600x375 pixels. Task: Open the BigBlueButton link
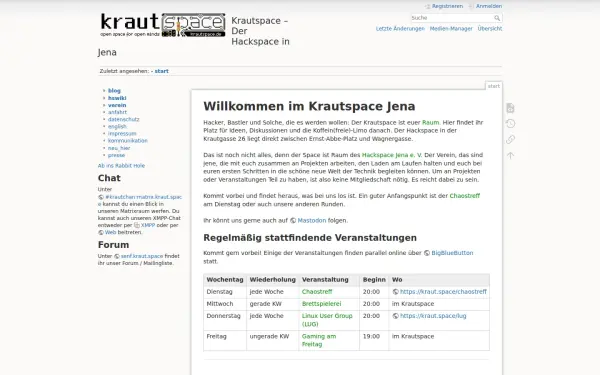tap(452, 253)
